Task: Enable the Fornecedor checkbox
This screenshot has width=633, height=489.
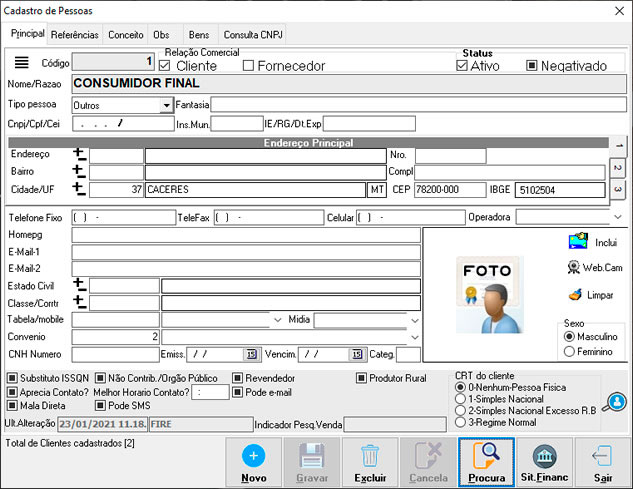Action: tap(248, 66)
